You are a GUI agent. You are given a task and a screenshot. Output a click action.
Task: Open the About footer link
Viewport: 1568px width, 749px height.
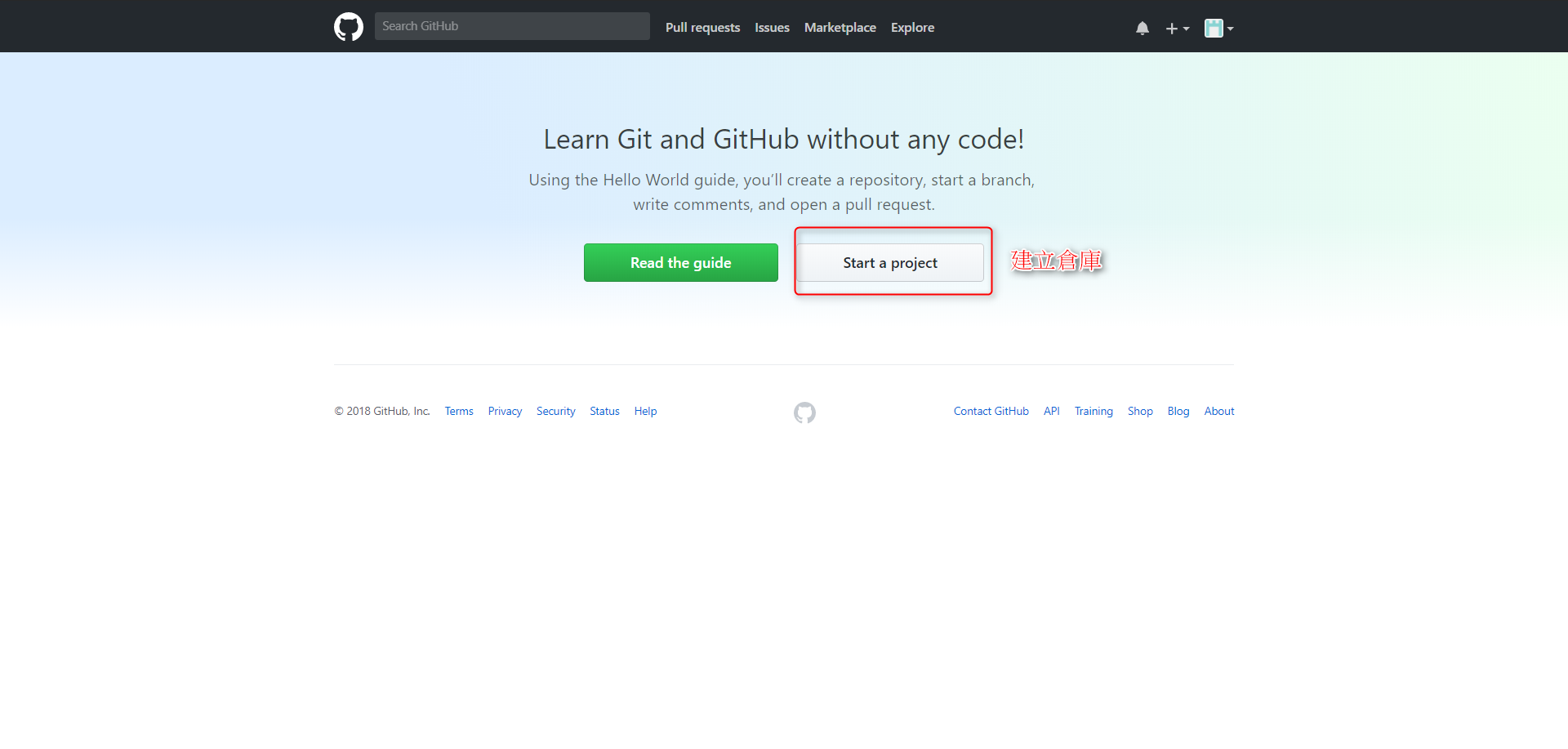coord(1219,411)
